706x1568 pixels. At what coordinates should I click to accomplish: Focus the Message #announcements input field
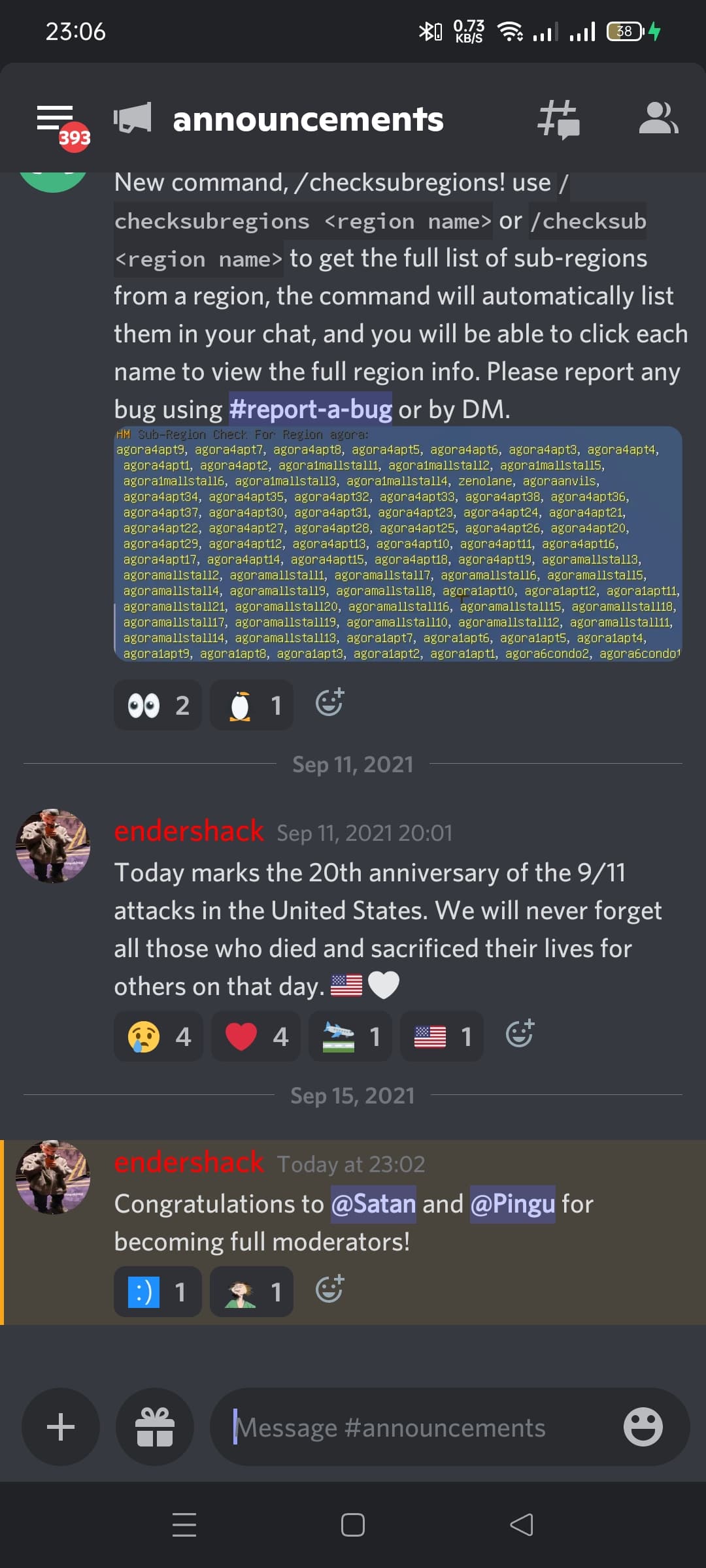(418, 1427)
